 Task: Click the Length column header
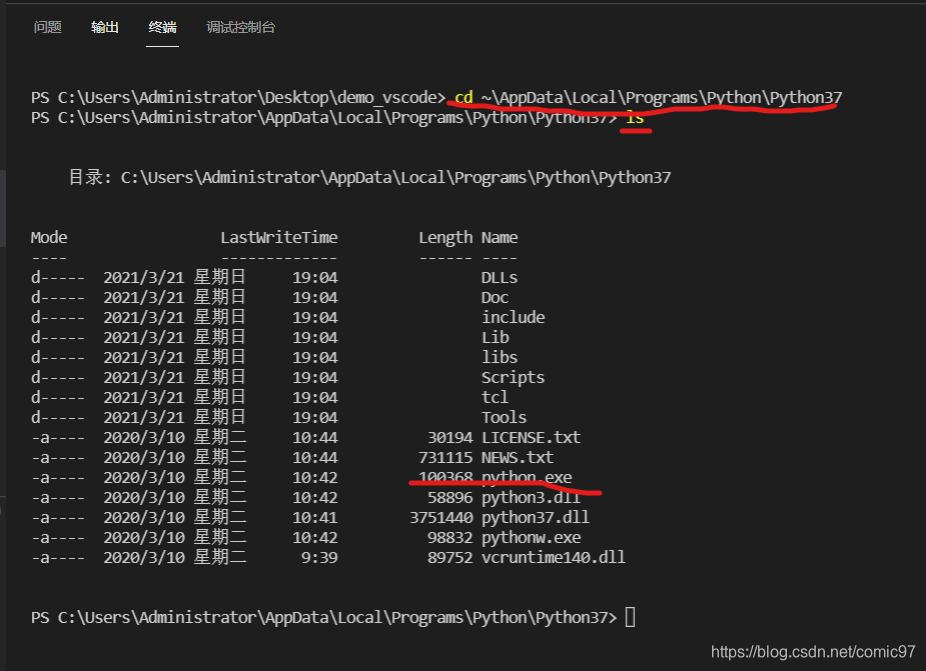445,238
